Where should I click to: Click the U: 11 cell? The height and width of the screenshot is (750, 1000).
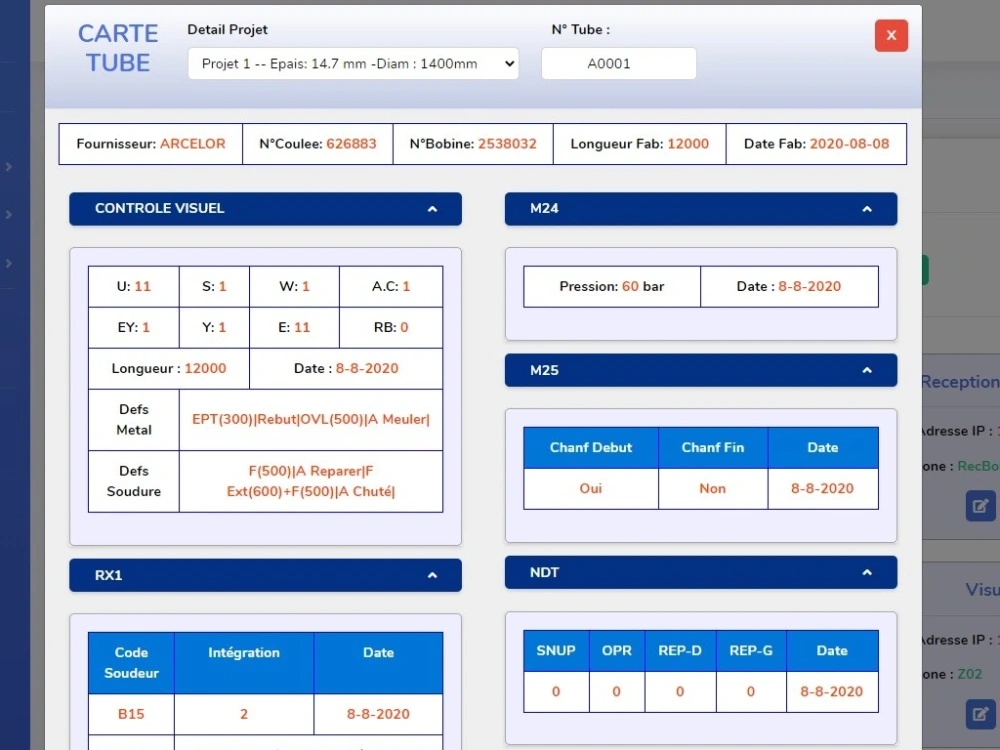[x=134, y=286]
